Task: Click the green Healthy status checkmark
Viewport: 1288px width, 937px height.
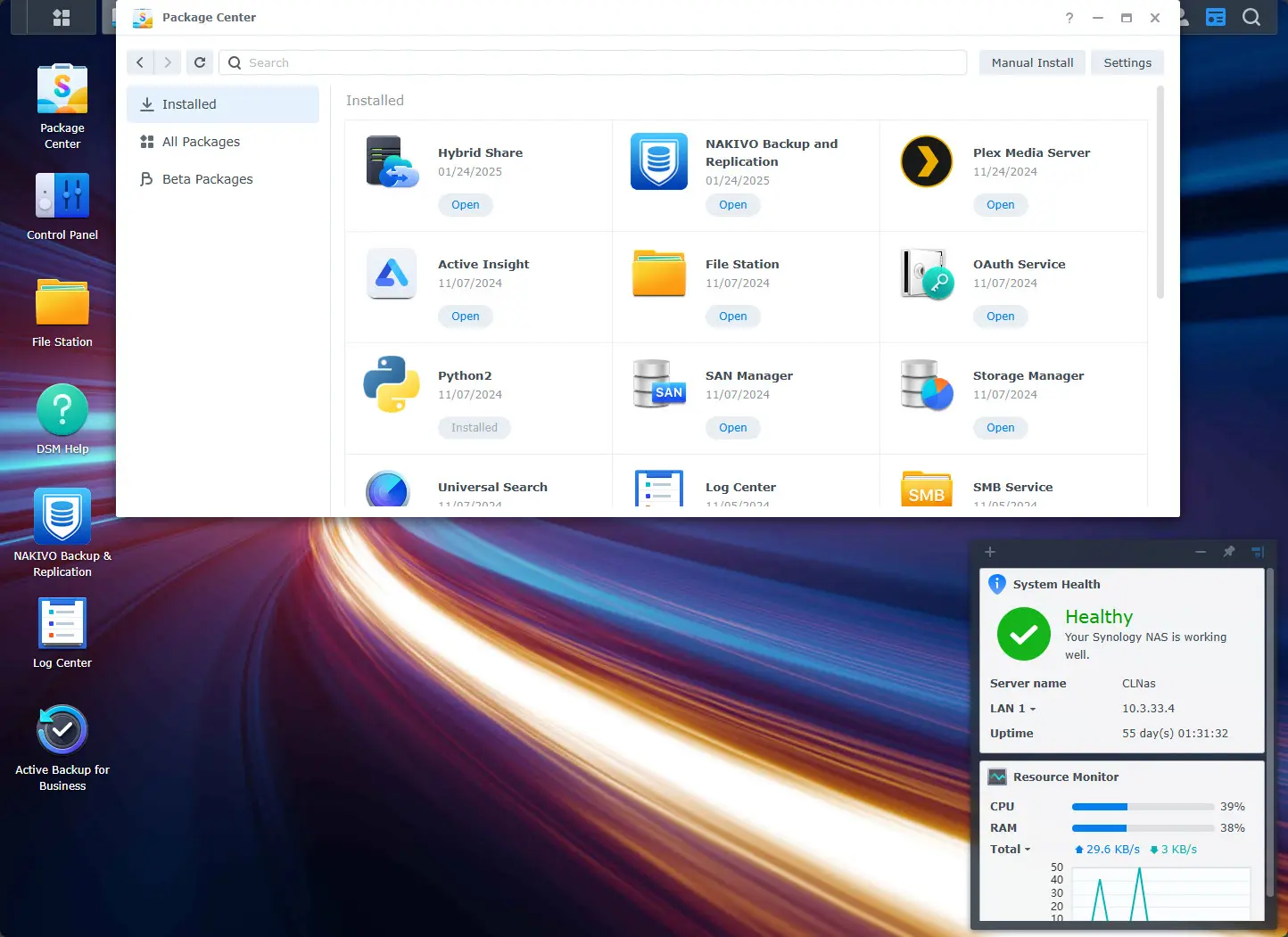Action: pyautogui.click(x=1024, y=634)
